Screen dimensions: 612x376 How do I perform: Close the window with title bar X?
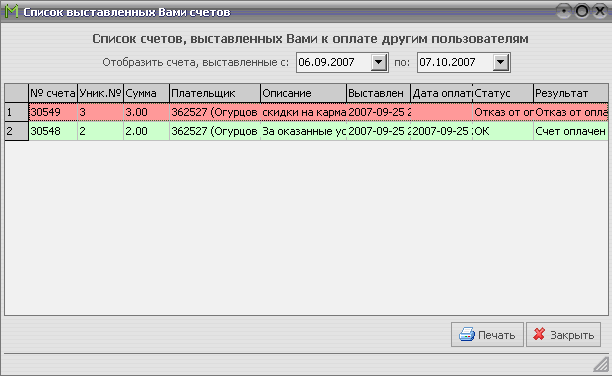click(x=600, y=11)
